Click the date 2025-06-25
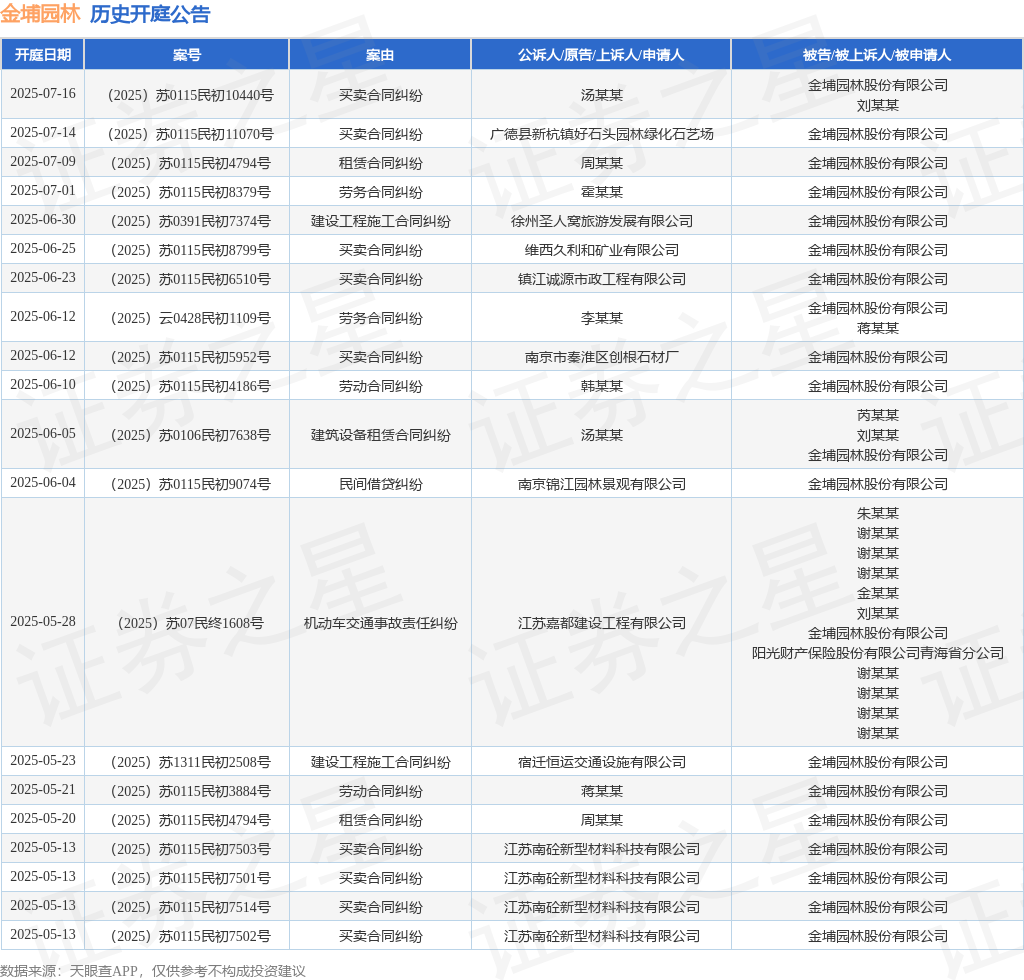 click(43, 248)
